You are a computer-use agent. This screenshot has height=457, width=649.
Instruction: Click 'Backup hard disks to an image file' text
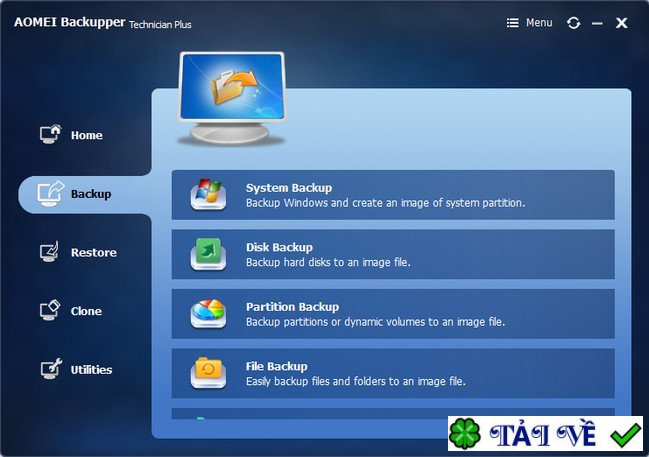pyautogui.click(x=328, y=262)
